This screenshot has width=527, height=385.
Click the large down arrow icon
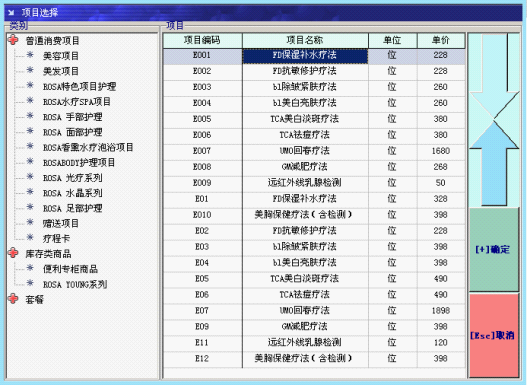click(494, 76)
